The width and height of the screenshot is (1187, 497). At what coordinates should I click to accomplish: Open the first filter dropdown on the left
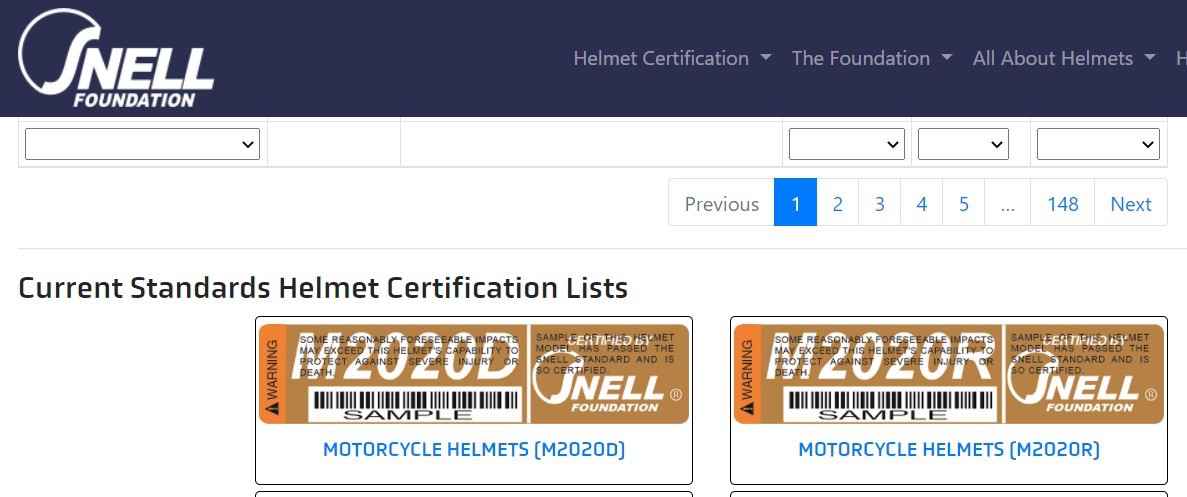(x=142, y=144)
